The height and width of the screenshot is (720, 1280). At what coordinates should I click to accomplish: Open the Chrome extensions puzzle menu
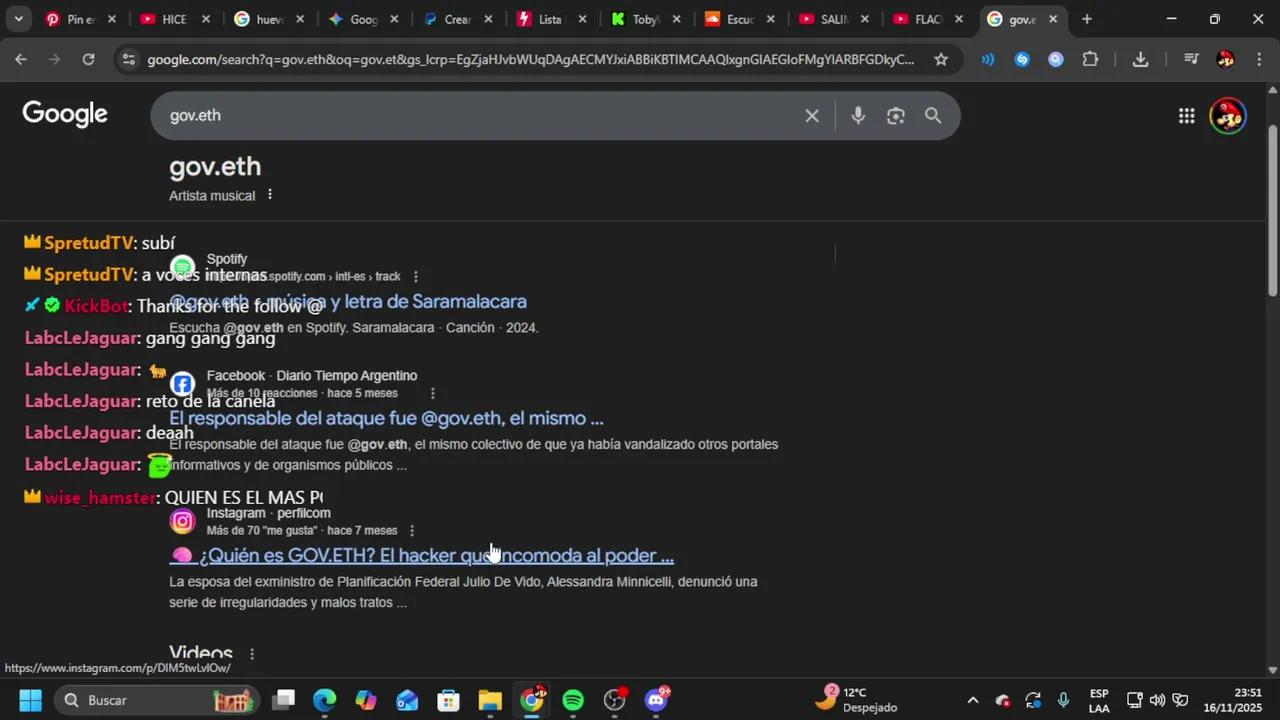tap(1091, 59)
